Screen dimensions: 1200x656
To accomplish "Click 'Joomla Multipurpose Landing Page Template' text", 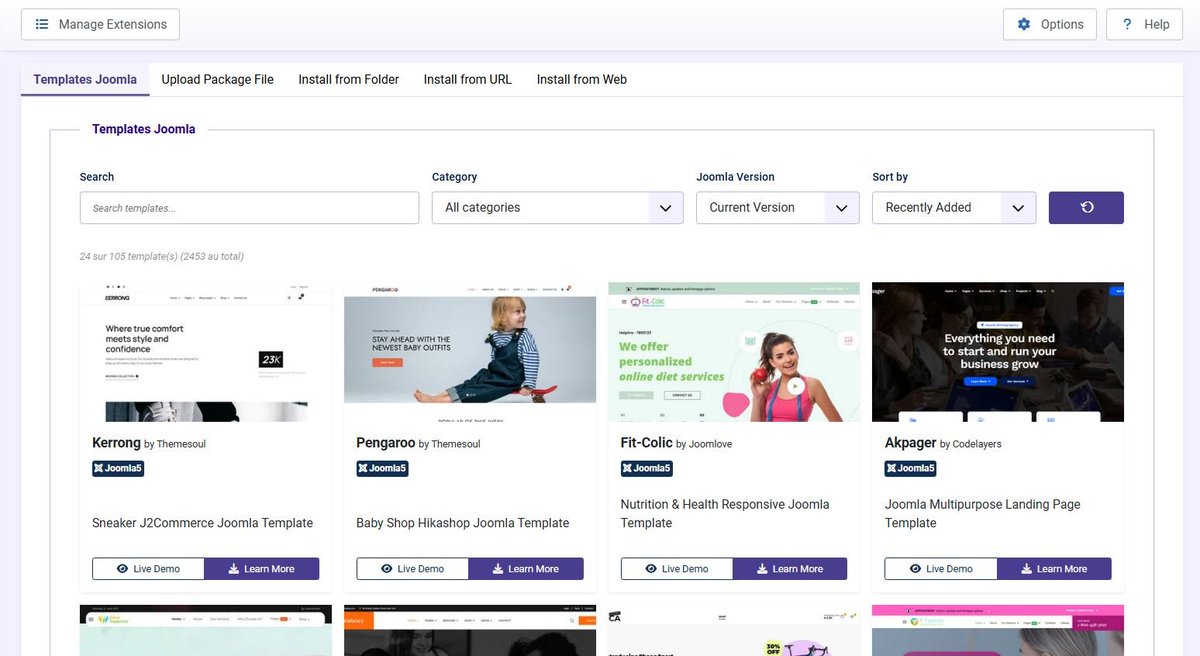I will click(x=983, y=514).
